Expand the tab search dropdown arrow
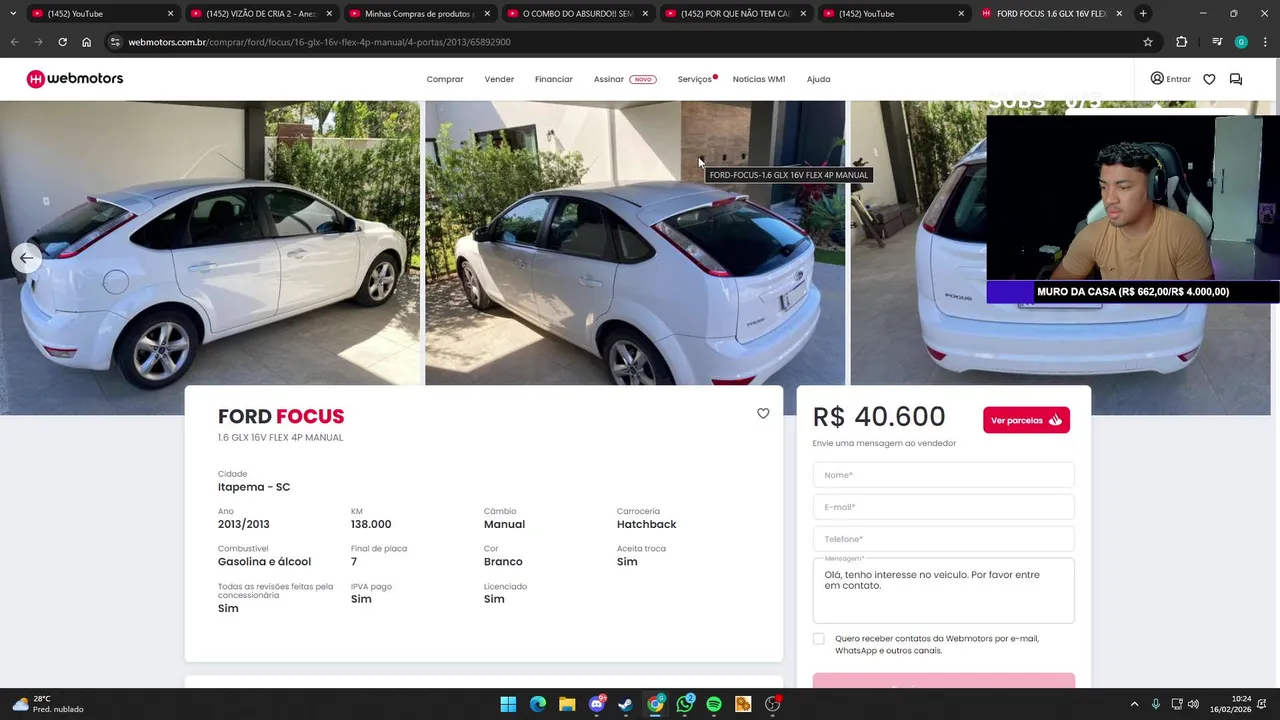 click(13, 13)
